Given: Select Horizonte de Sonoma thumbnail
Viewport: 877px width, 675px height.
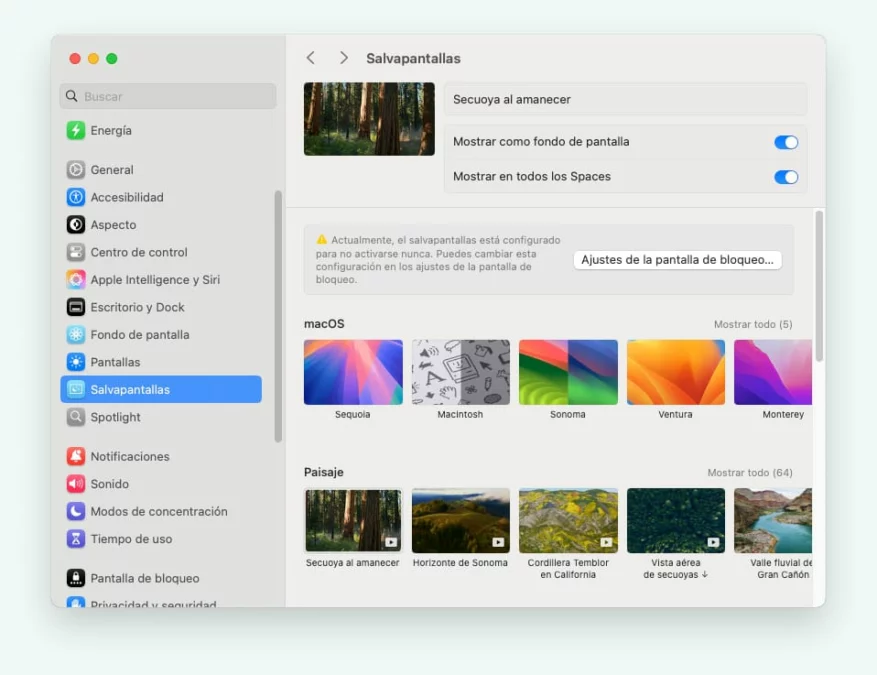Looking at the screenshot, I should click(460, 521).
